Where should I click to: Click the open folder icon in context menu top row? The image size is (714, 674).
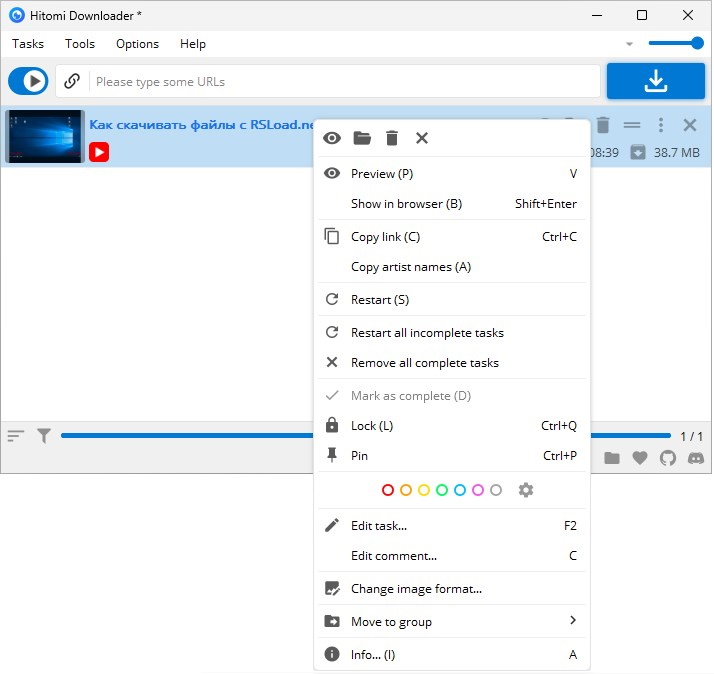(362, 138)
